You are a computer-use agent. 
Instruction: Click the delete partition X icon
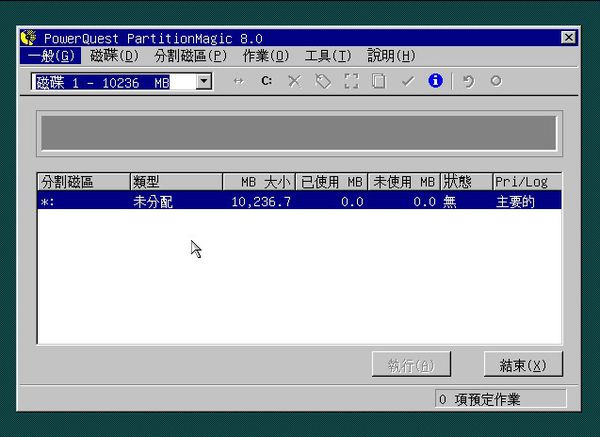click(x=294, y=81)
